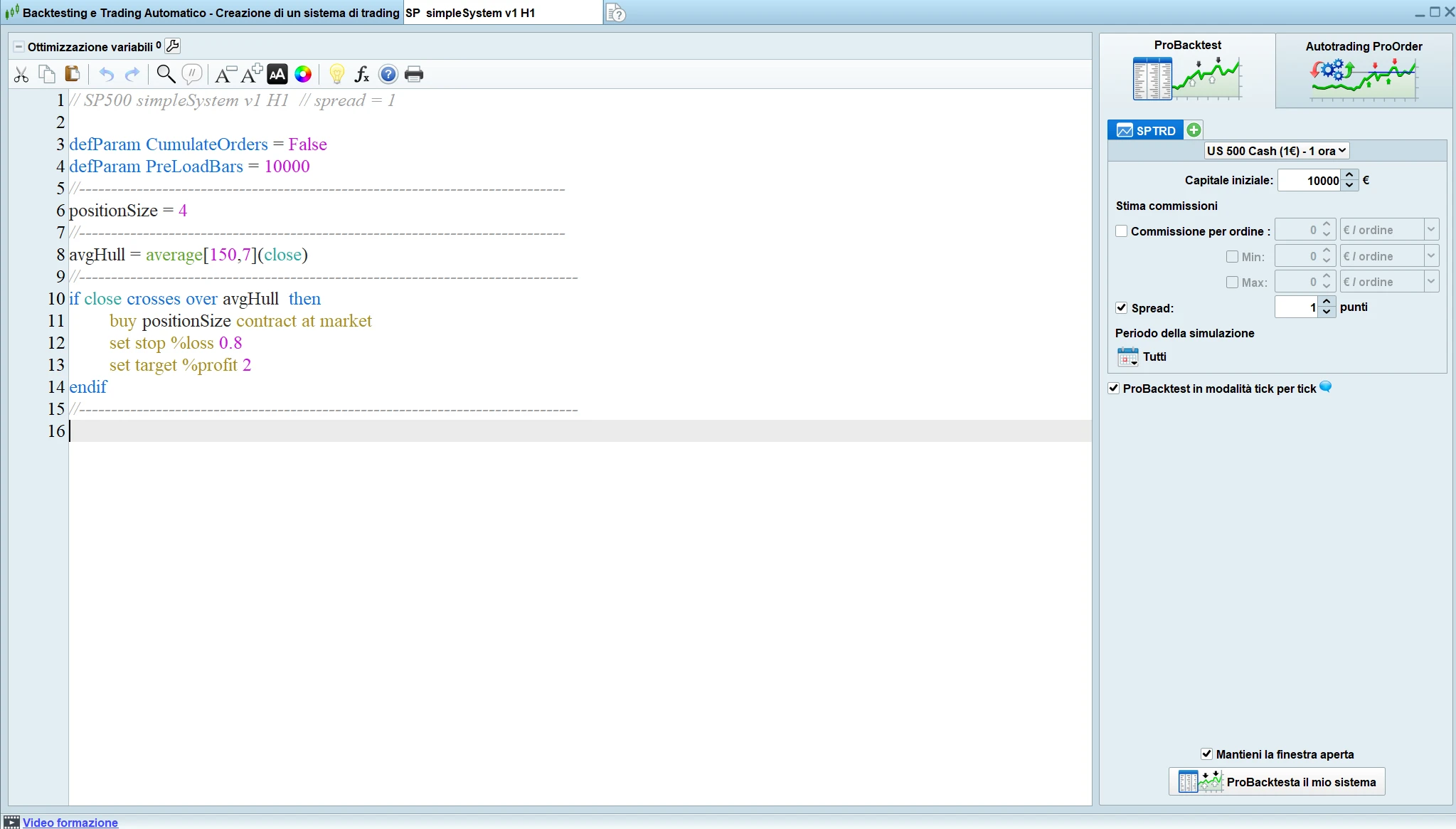
Task: Open the syntax color wheel settings
Action: (x=303, y=74)
